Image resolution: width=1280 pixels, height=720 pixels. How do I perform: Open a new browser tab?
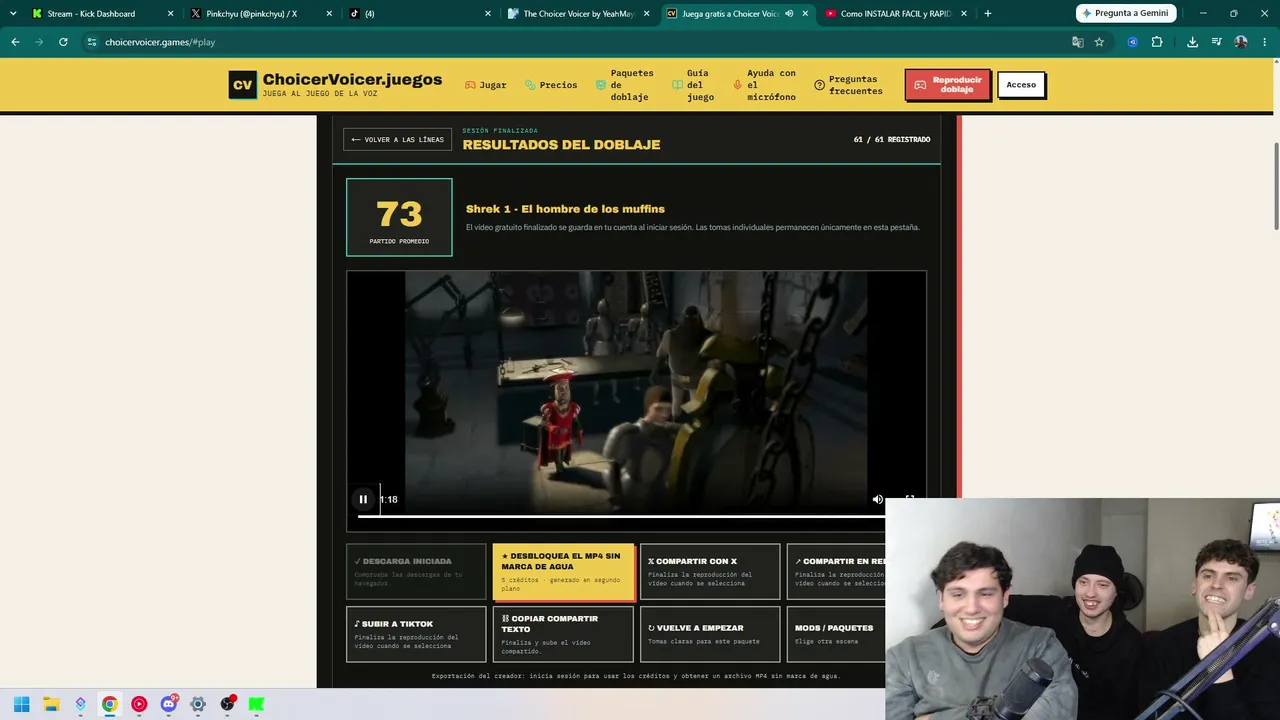click(x=988, y=14)
